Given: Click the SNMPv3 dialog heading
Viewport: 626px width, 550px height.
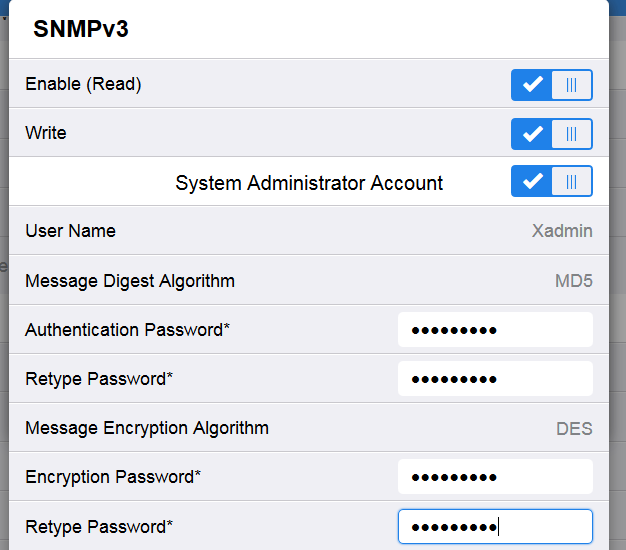Looking at the screenshot, I should (x=81, y=29).
